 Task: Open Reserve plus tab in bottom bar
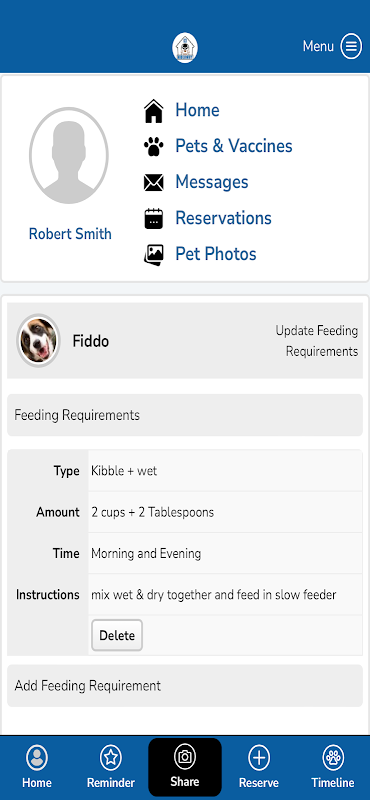(x=259, y=767)
